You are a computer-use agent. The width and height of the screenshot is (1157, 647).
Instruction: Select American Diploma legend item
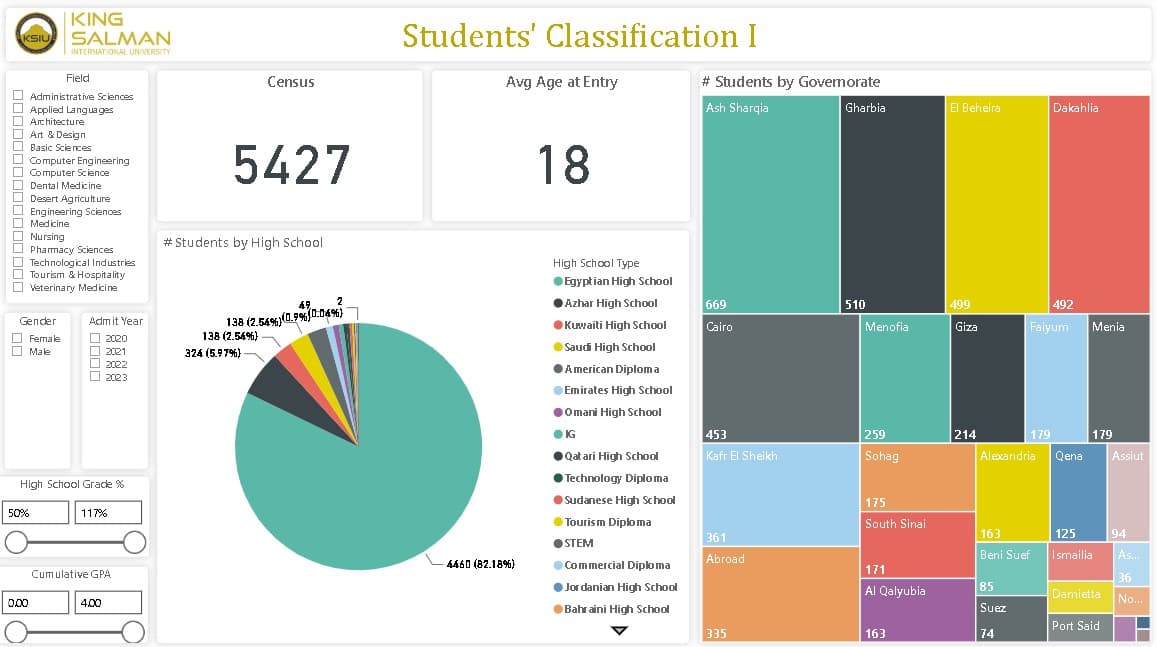[x=607, y=369]
